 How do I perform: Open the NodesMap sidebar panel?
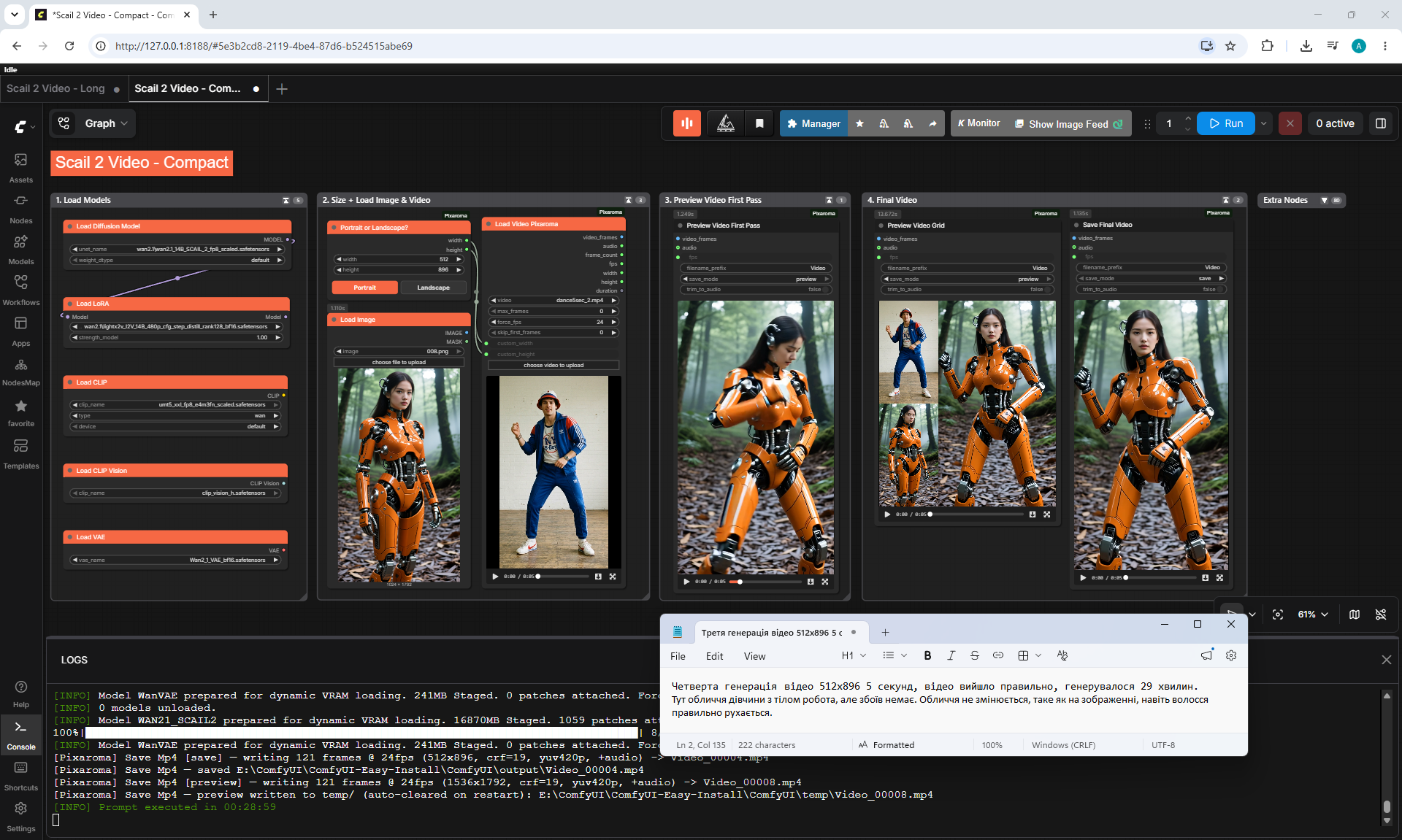(x=20, y=371)
